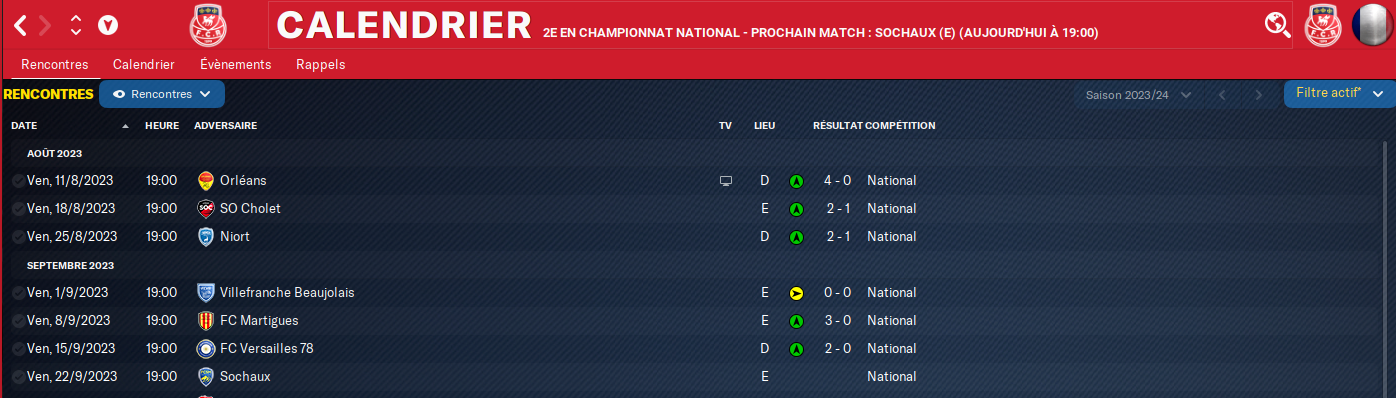
Task: Open the world search globe icon
Action: tap(1278, 24)
